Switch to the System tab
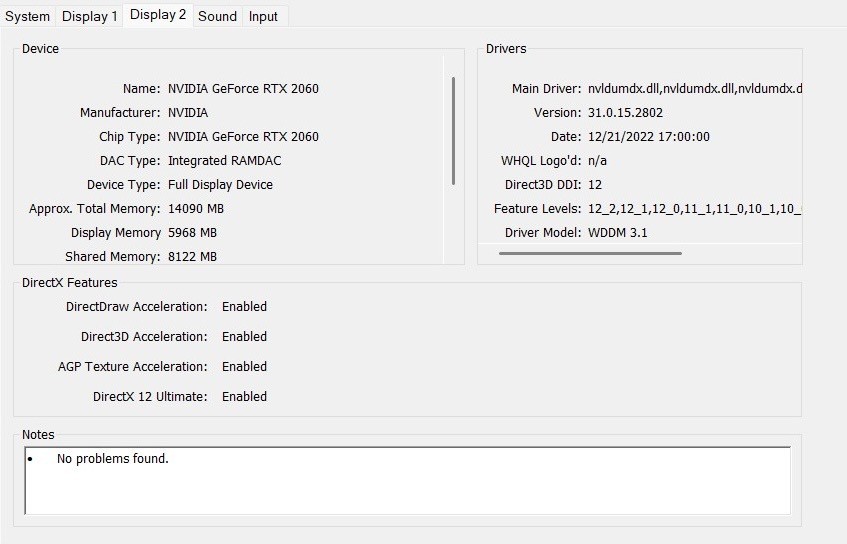The width and height of the screenshot is (847, 544). point(27,16)
